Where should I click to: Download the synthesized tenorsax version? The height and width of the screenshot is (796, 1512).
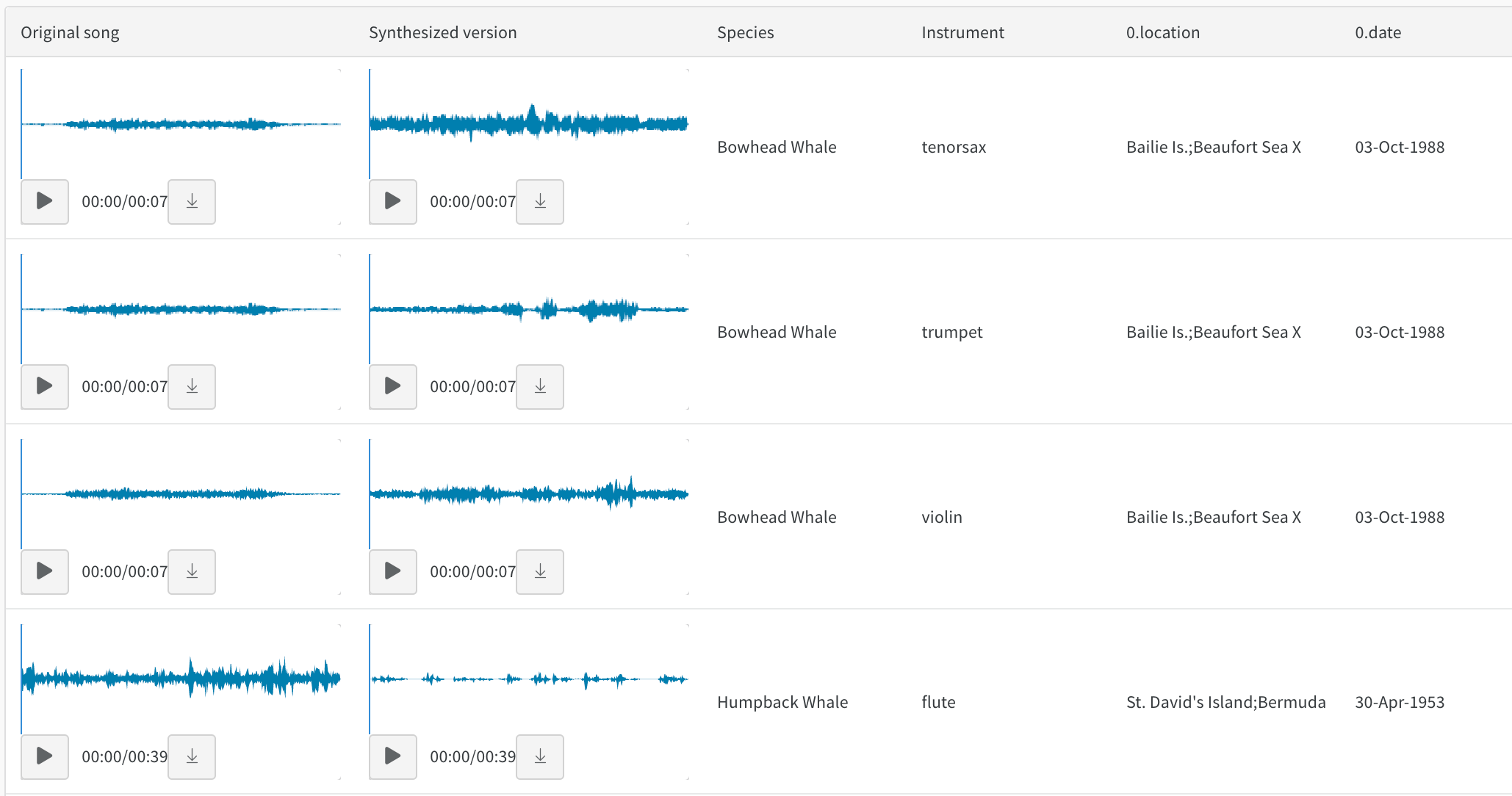pyautogui.click(x=539, y=202)
